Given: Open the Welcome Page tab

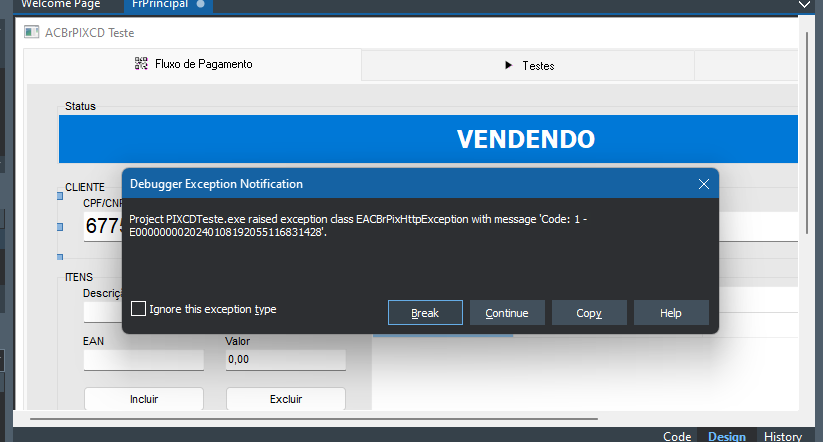Looking at the screenshot, I should pos(61,4).
